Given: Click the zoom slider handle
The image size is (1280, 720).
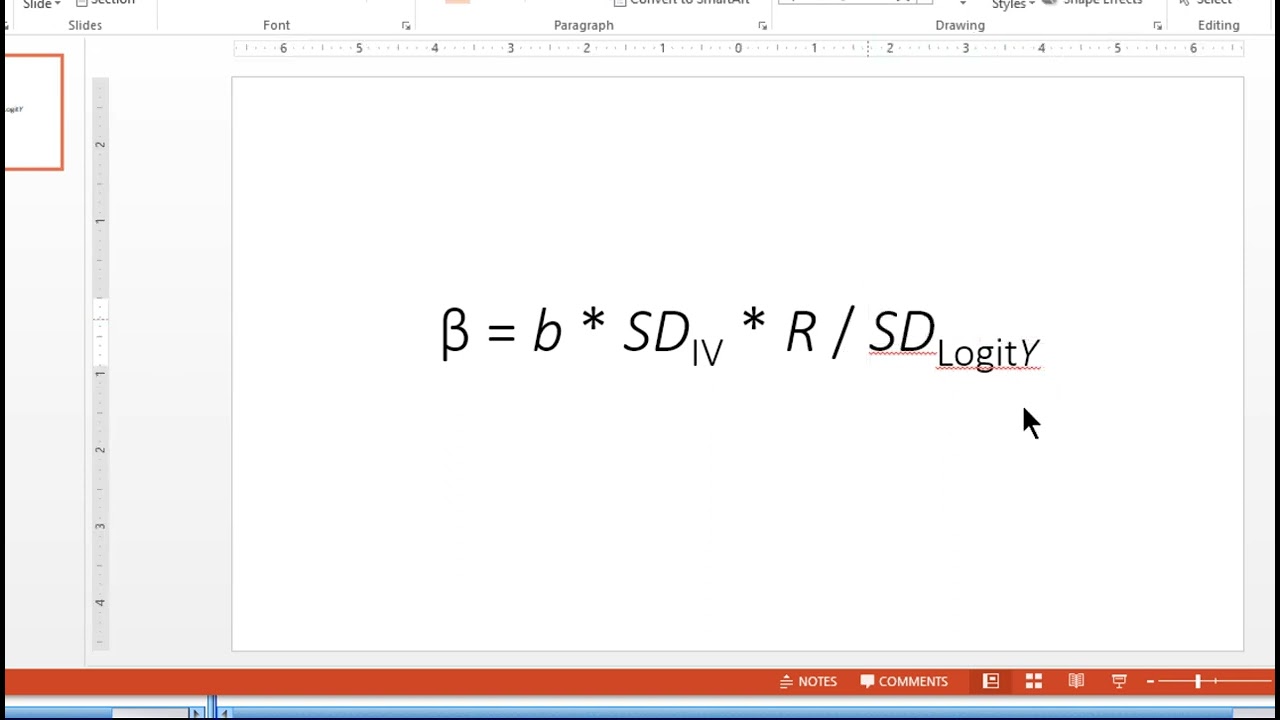Looking at the screenshot, I should (x=1197, y=681).
